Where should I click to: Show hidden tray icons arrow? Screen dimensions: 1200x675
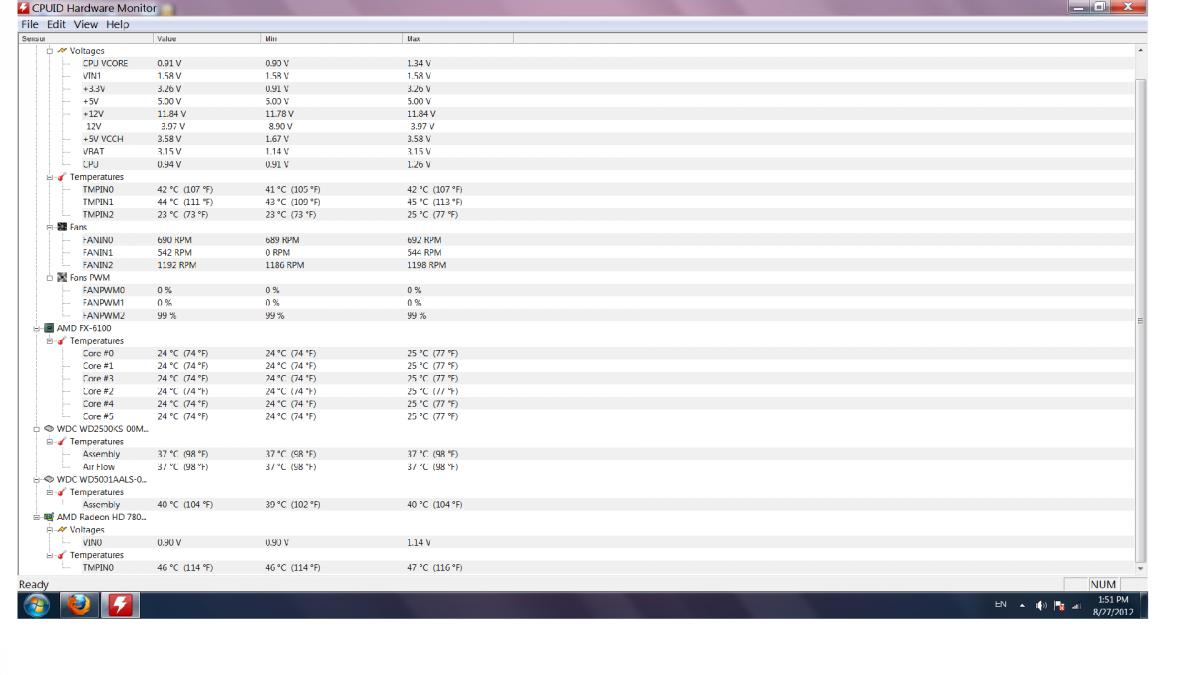click(1022, 606)
